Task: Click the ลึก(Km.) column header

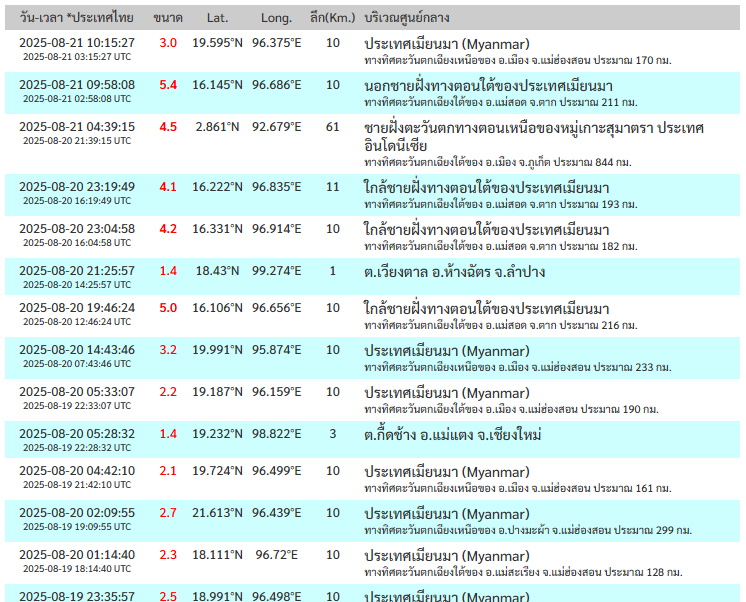Action: [333, 18]
